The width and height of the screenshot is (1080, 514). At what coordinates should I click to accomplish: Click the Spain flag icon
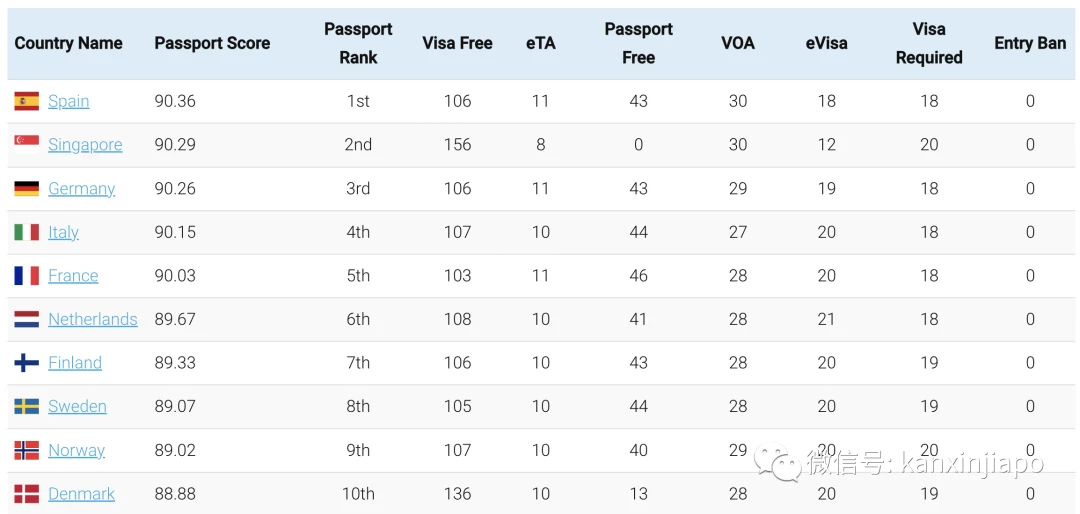click(26, 101)
